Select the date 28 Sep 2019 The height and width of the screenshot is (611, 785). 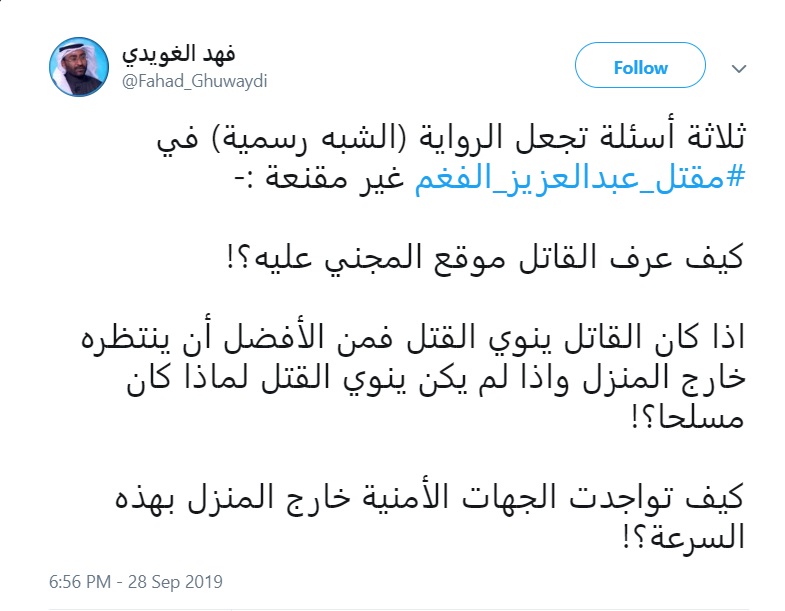click(x=175, y=582)
